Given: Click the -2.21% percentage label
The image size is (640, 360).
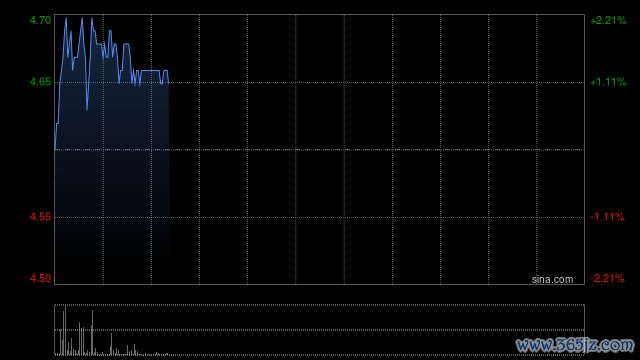Looking at the screenshot, I should pos(607,278).
